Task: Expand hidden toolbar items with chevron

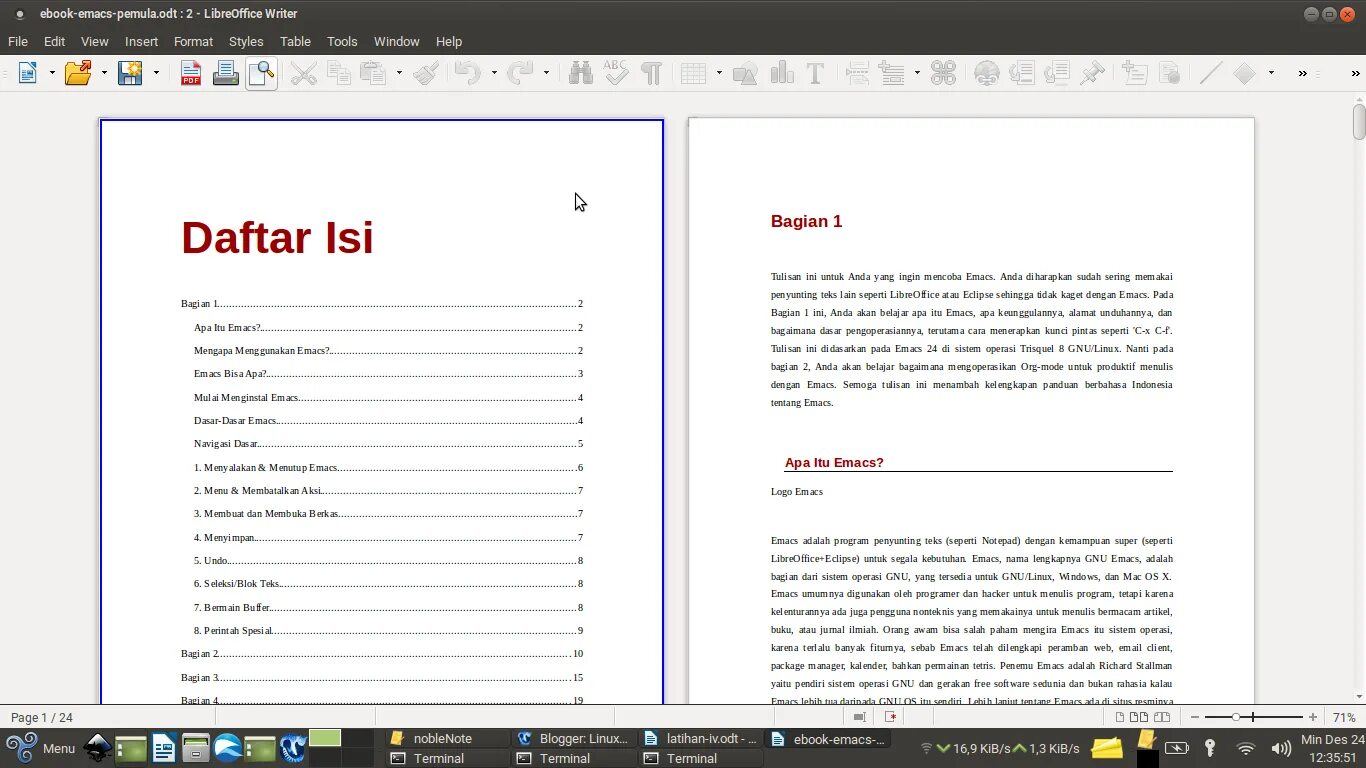Action: pyautogui.click(x=1303, y=73)
